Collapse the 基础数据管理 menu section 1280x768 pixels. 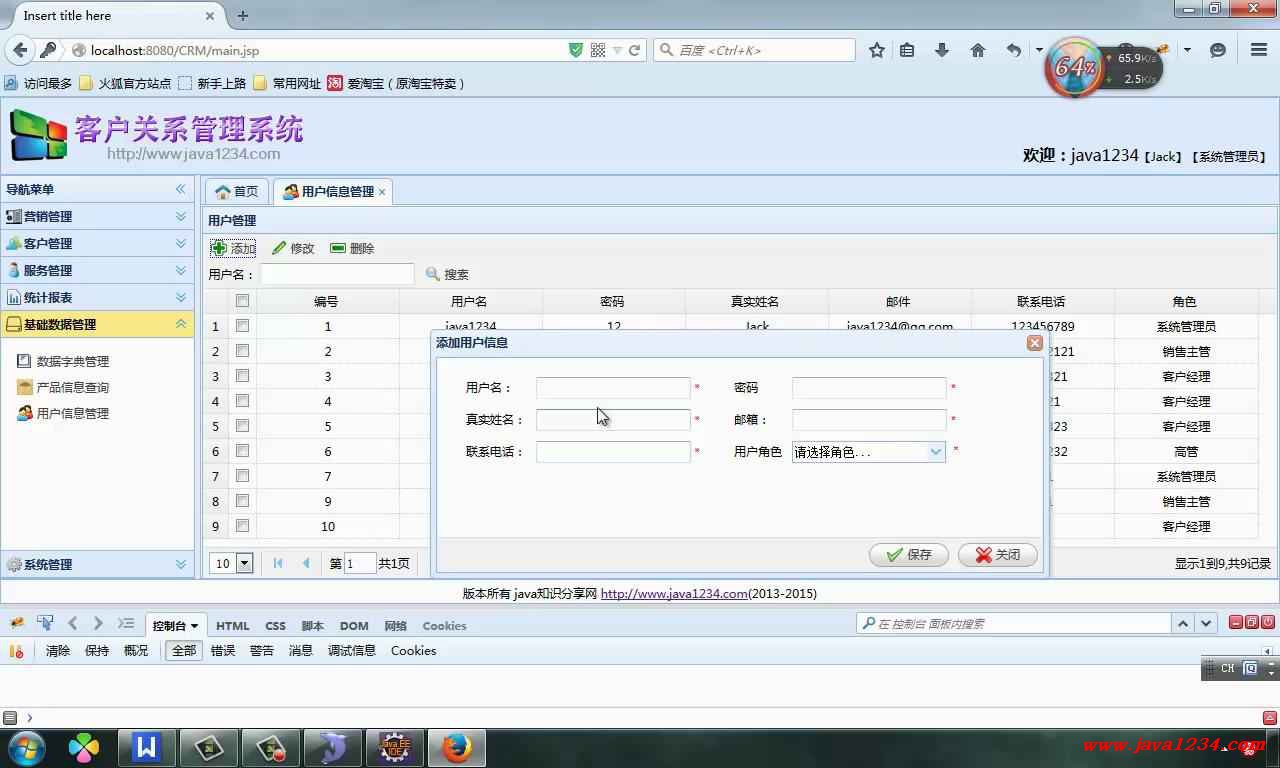point(181,324)
